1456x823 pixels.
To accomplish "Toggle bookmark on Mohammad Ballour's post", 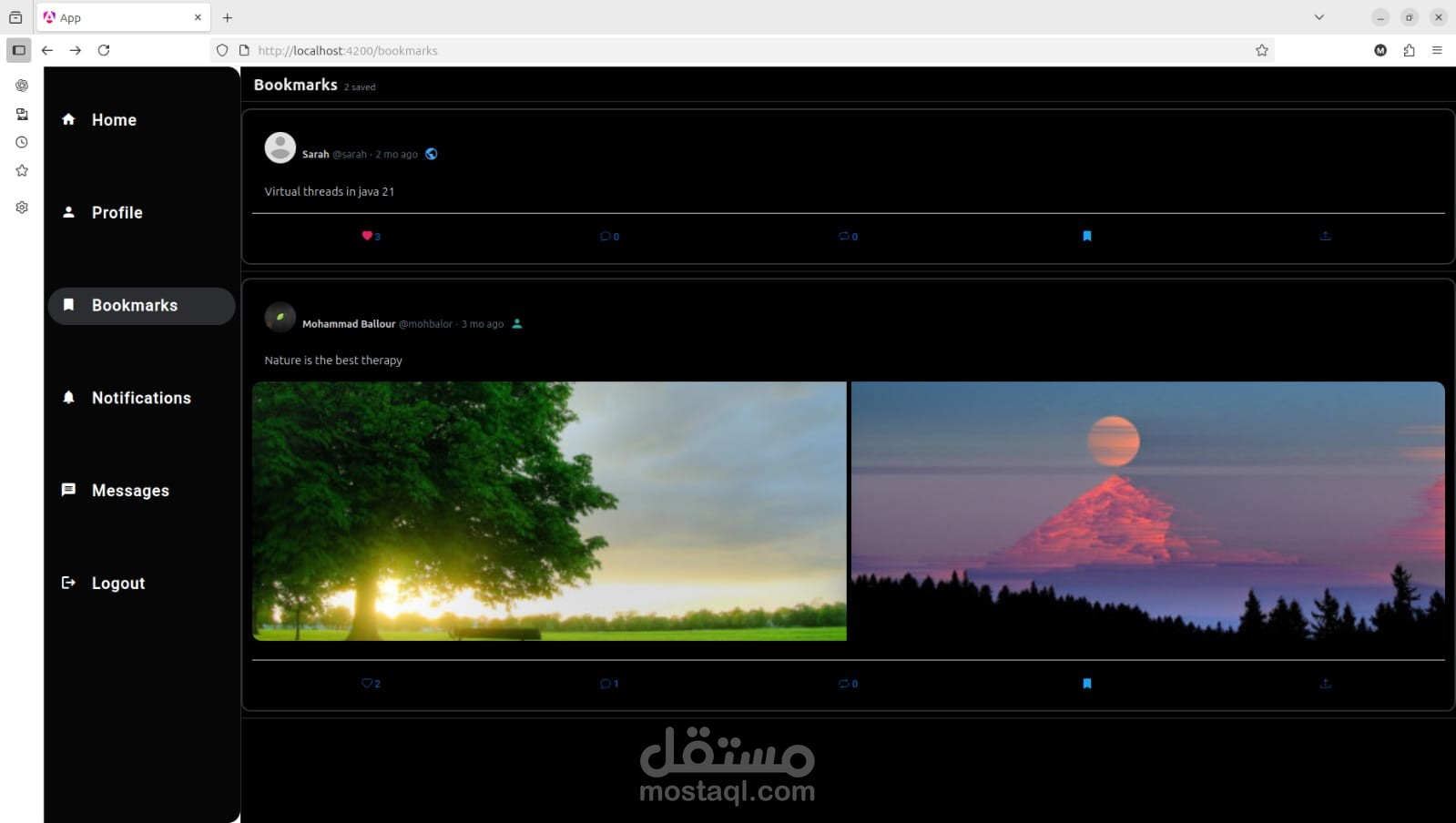I will pyautogui.click(x=1086, y=683).
